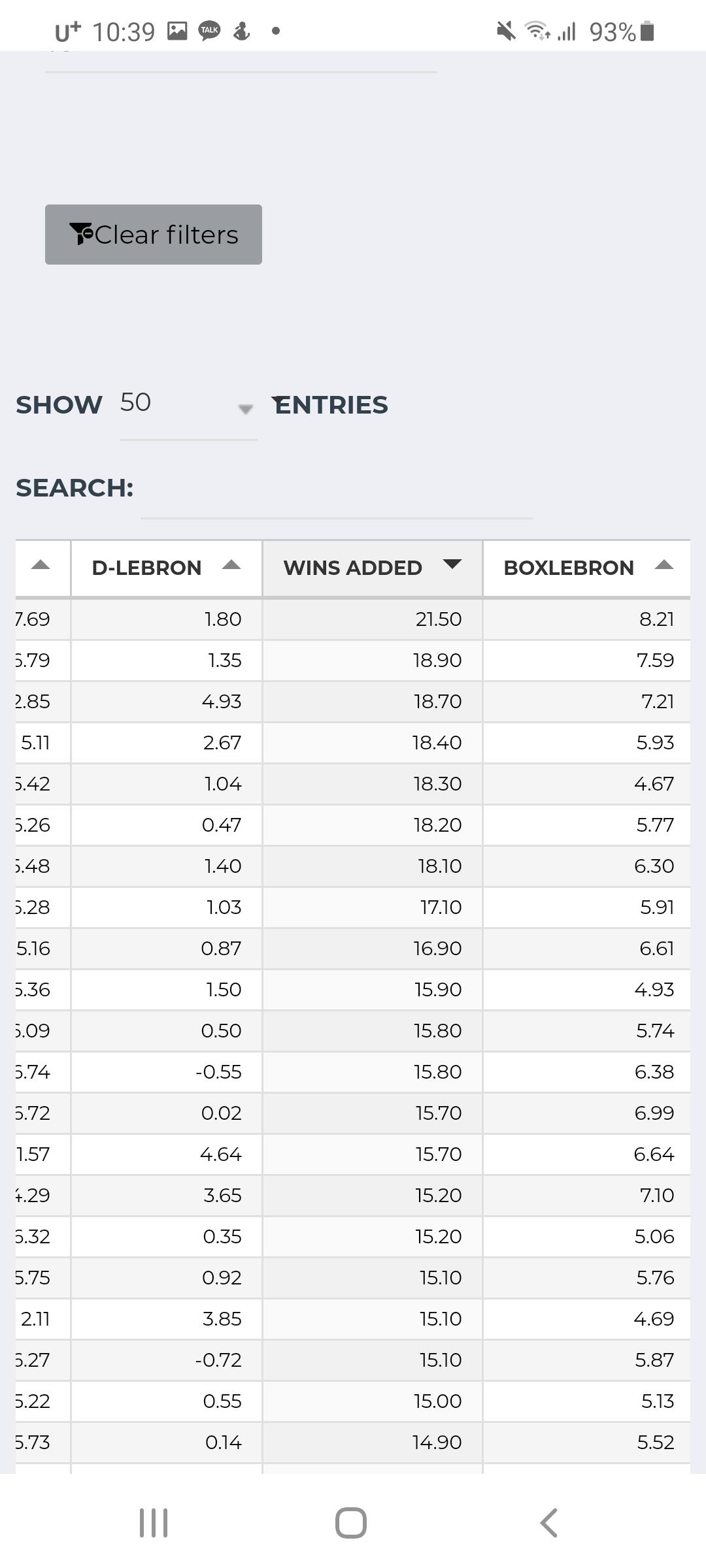Toggle WINS ADDED descending sort arrow
This screenshot has width=706, height=1568.
pyautogui.click(x=452, y=564)
